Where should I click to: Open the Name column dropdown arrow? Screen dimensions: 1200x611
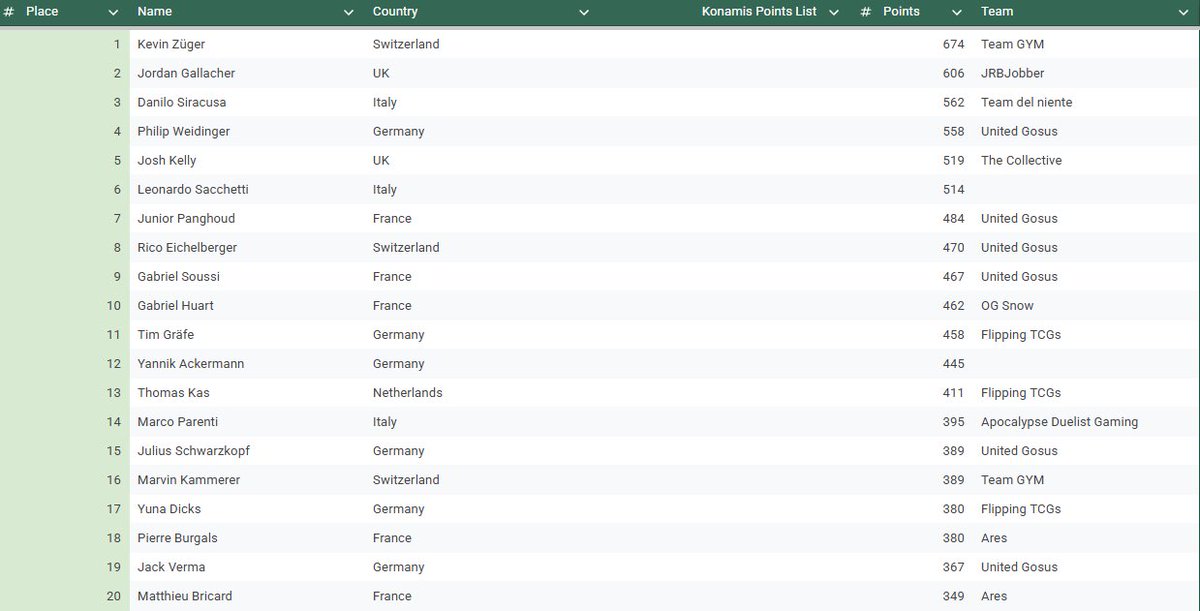349,13
